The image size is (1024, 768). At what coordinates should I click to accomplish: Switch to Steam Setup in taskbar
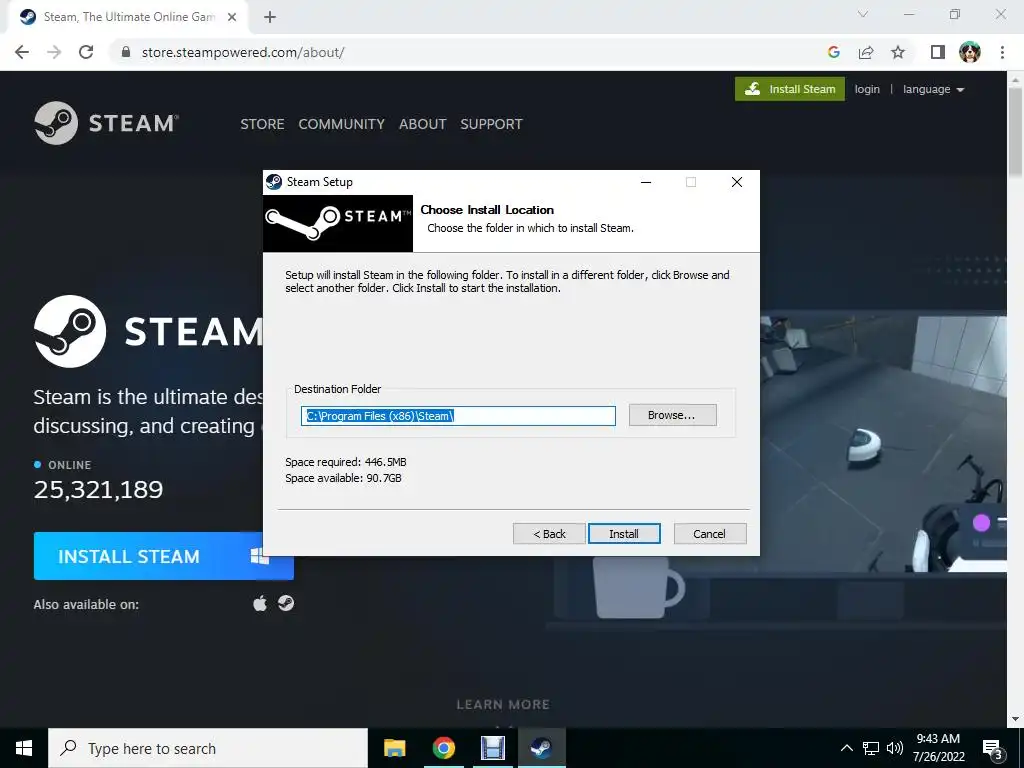(x=541, y=748)
